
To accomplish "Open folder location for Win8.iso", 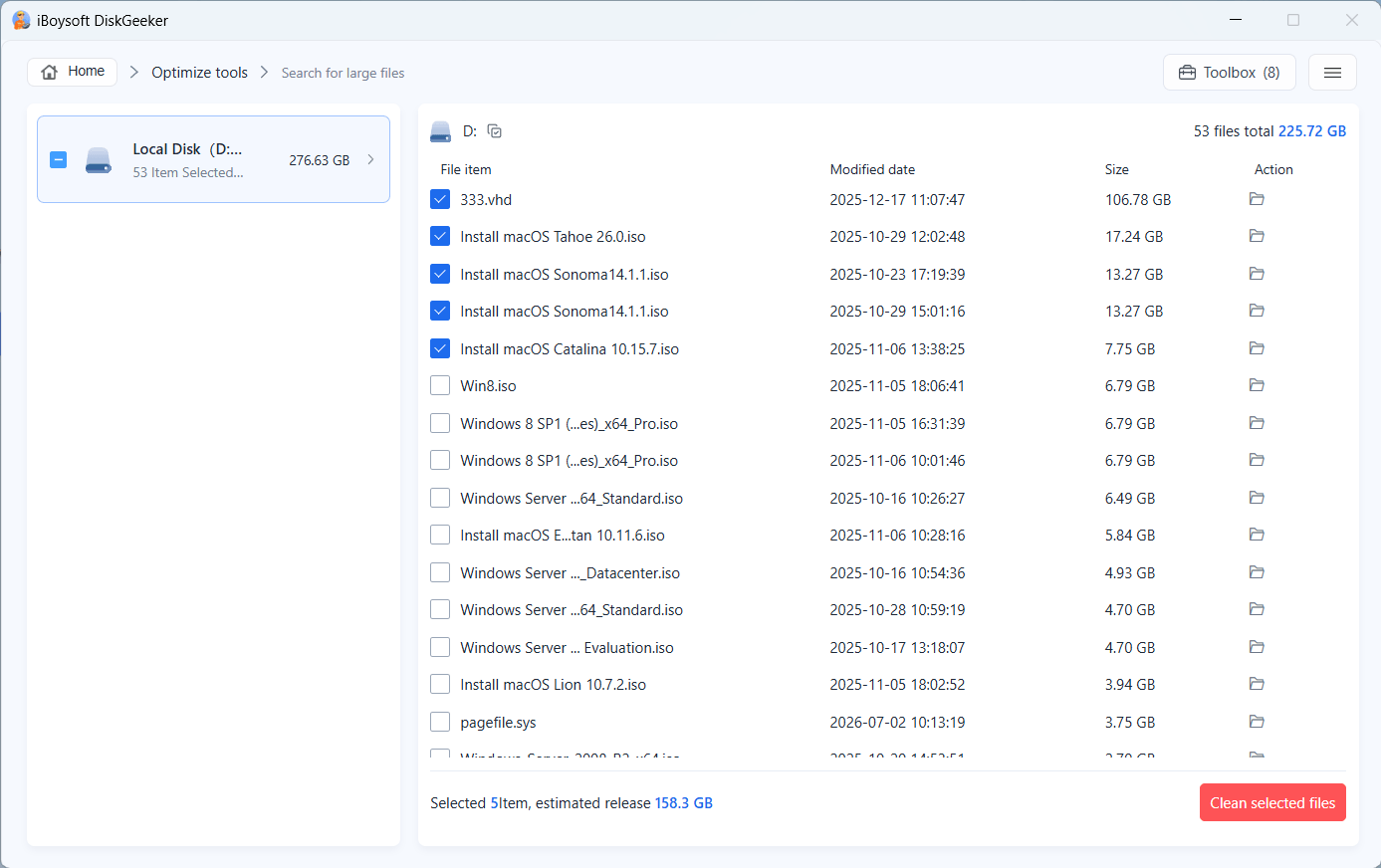I will tap(1257, 385).
